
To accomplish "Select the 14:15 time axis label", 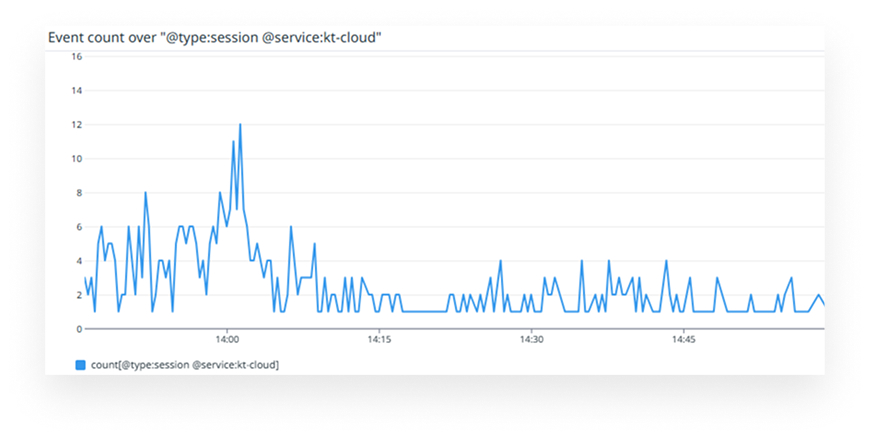I will tap(378, 340).
